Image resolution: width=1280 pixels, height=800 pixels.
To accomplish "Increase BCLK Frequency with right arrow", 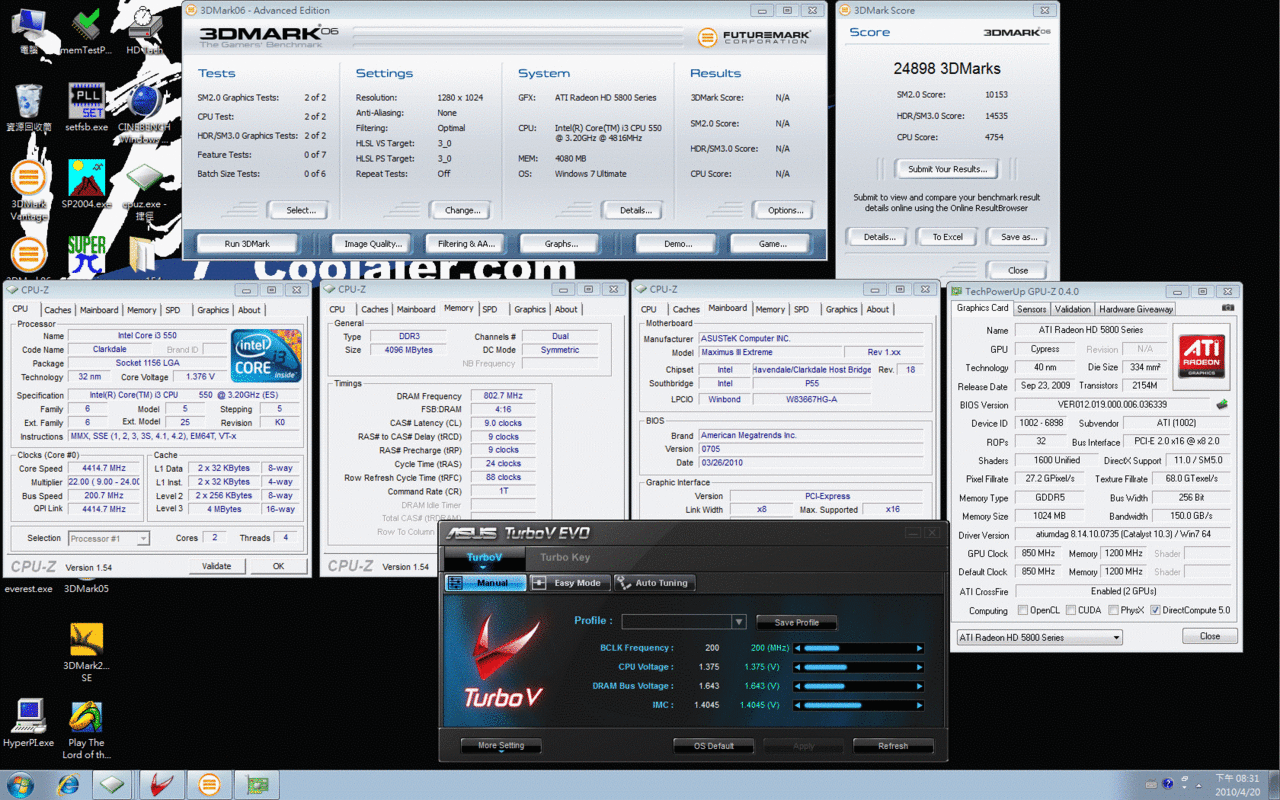I will (x=920, y=648).
